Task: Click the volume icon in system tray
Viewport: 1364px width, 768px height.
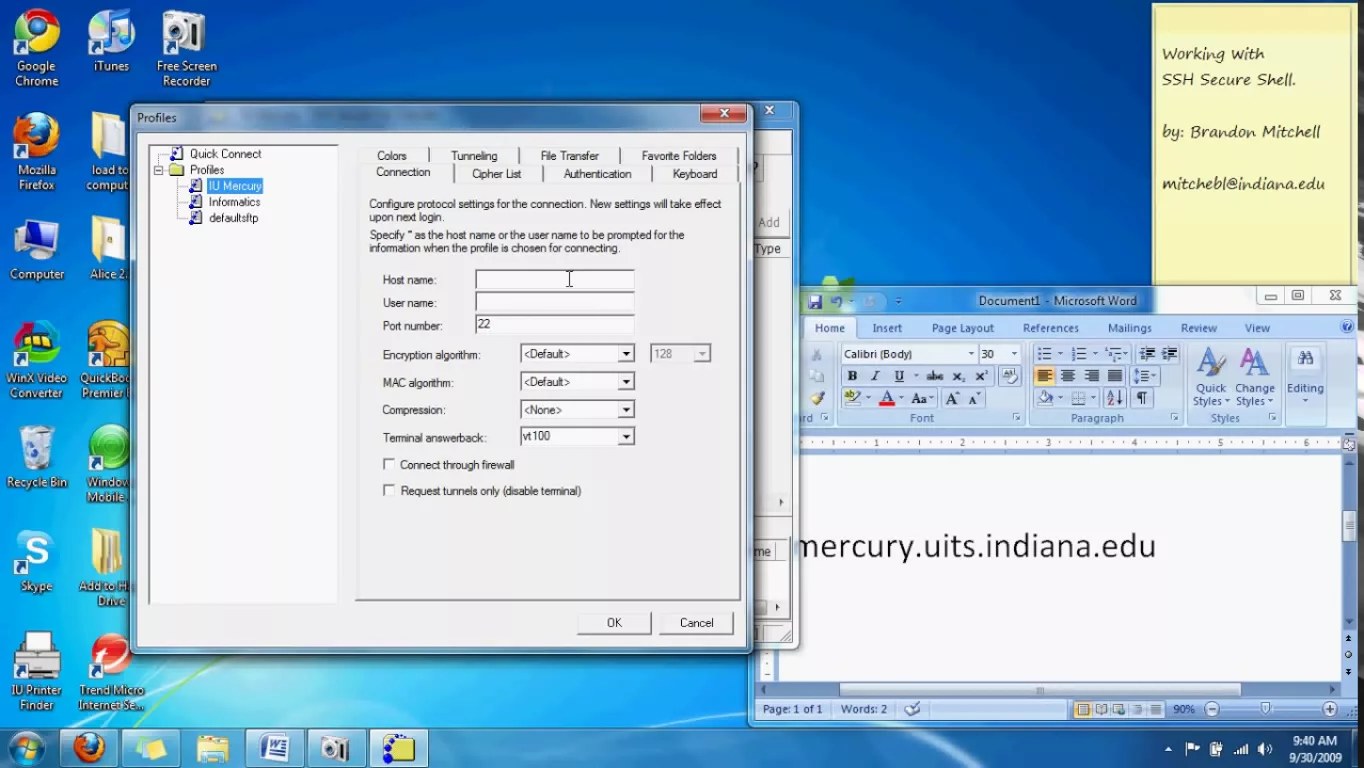Action: (1265, 749)
